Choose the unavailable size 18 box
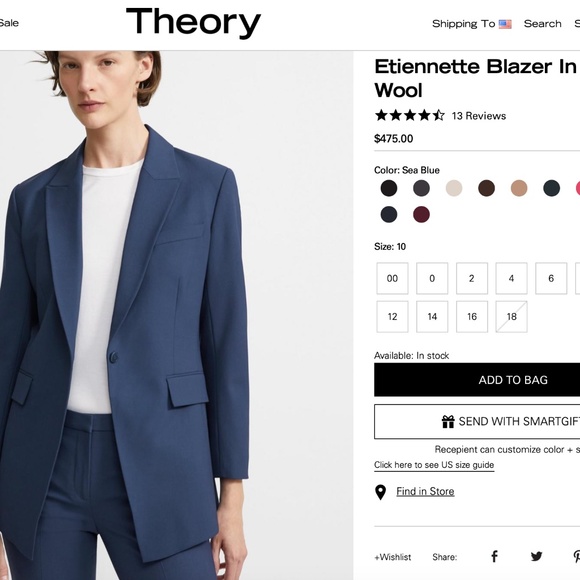 point(511,317)
